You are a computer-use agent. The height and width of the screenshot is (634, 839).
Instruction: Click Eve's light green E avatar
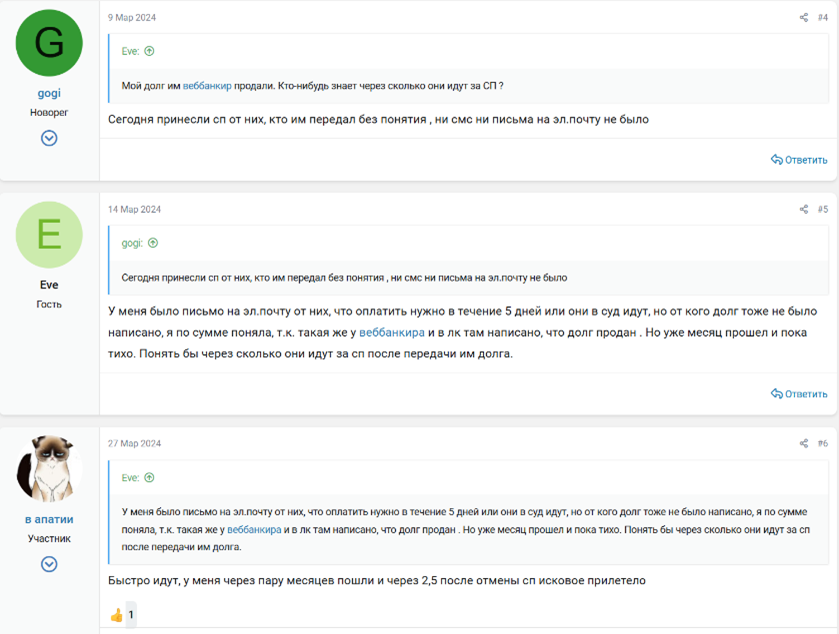49,235
